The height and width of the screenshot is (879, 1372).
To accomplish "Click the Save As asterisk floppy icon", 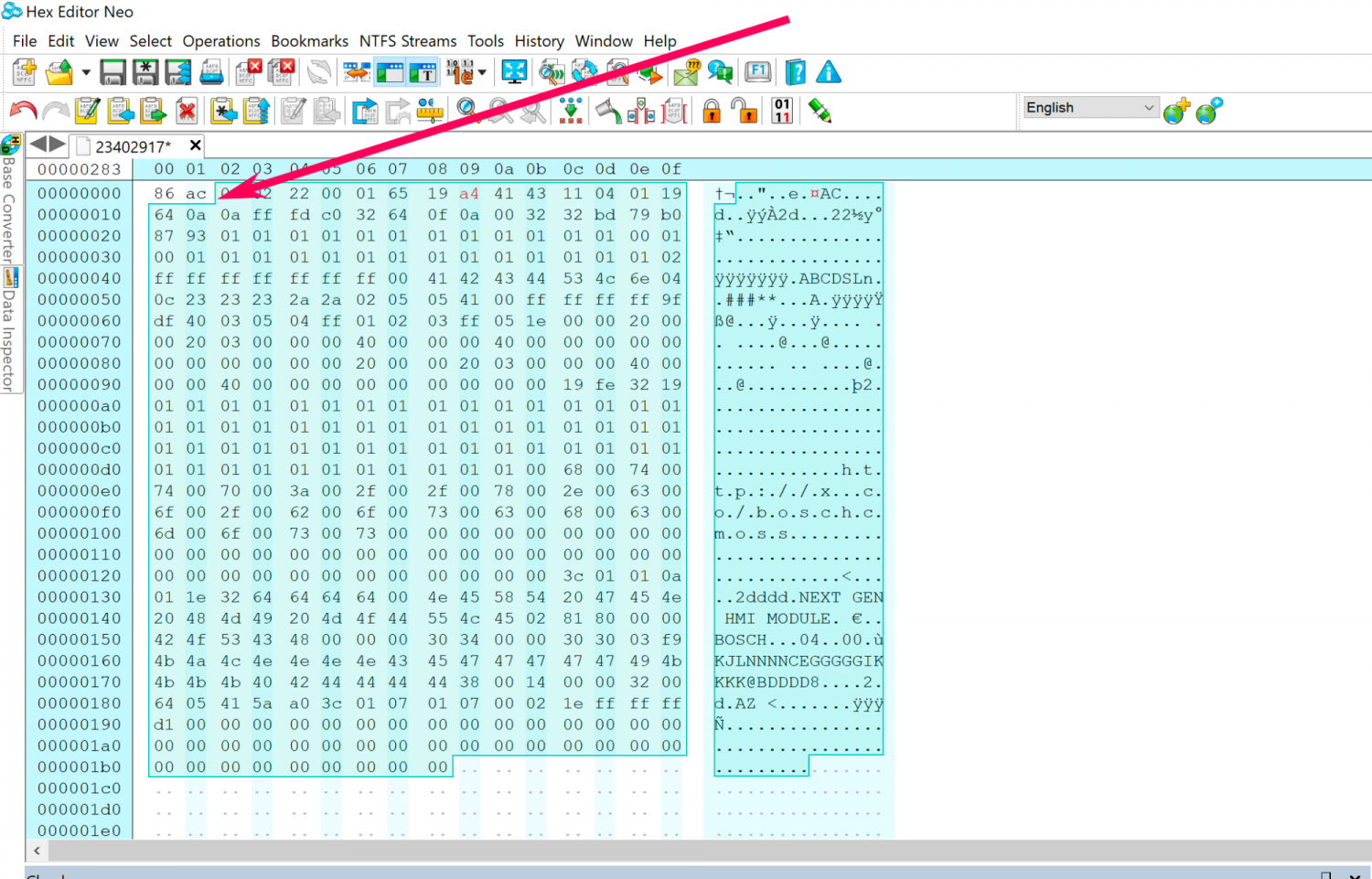I will tap(145, 72).
